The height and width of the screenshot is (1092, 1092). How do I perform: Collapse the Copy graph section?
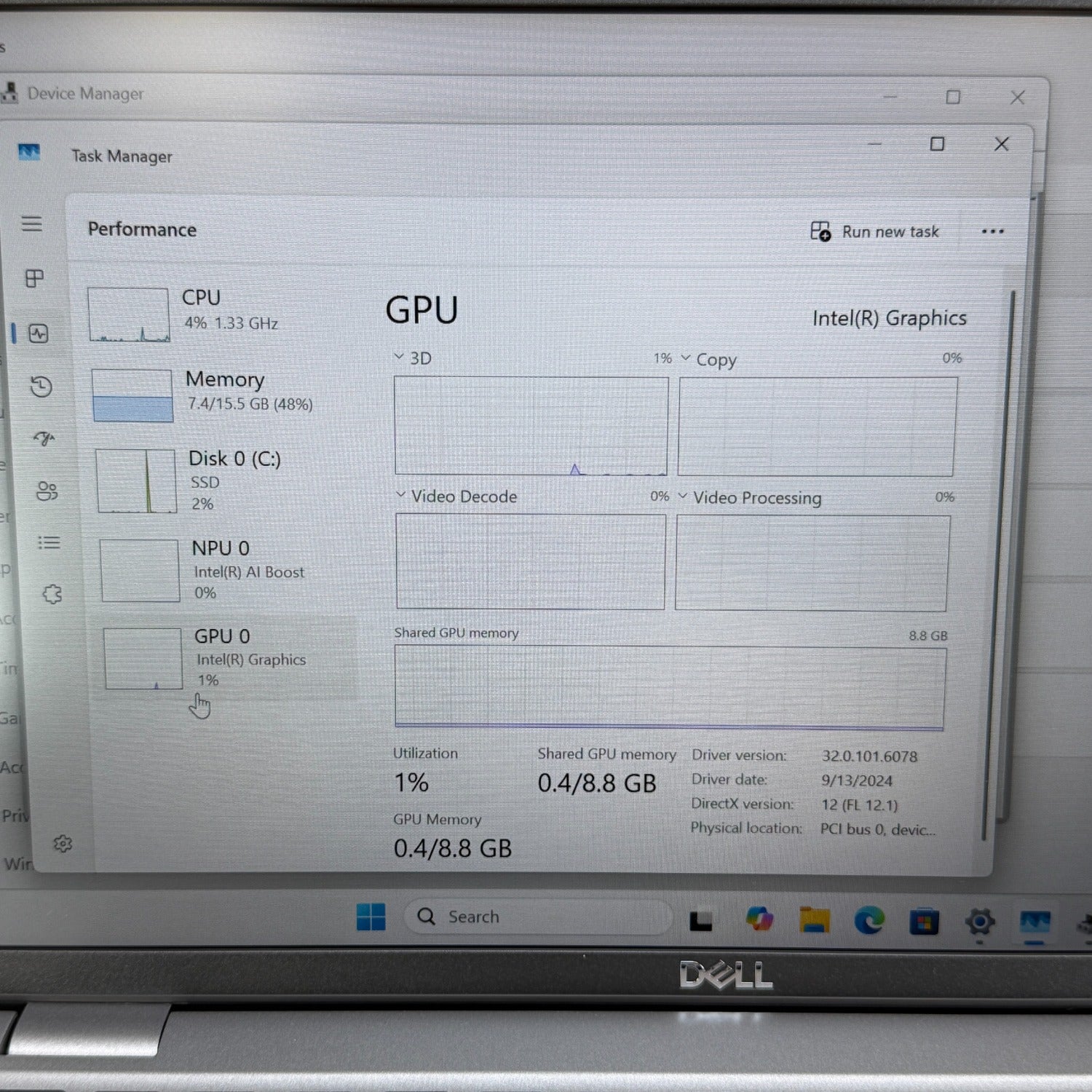[x=684, y=358]
